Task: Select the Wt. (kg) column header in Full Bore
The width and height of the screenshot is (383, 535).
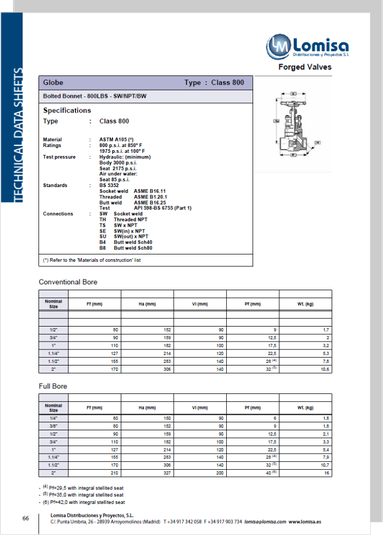Action: coord(305,408)
